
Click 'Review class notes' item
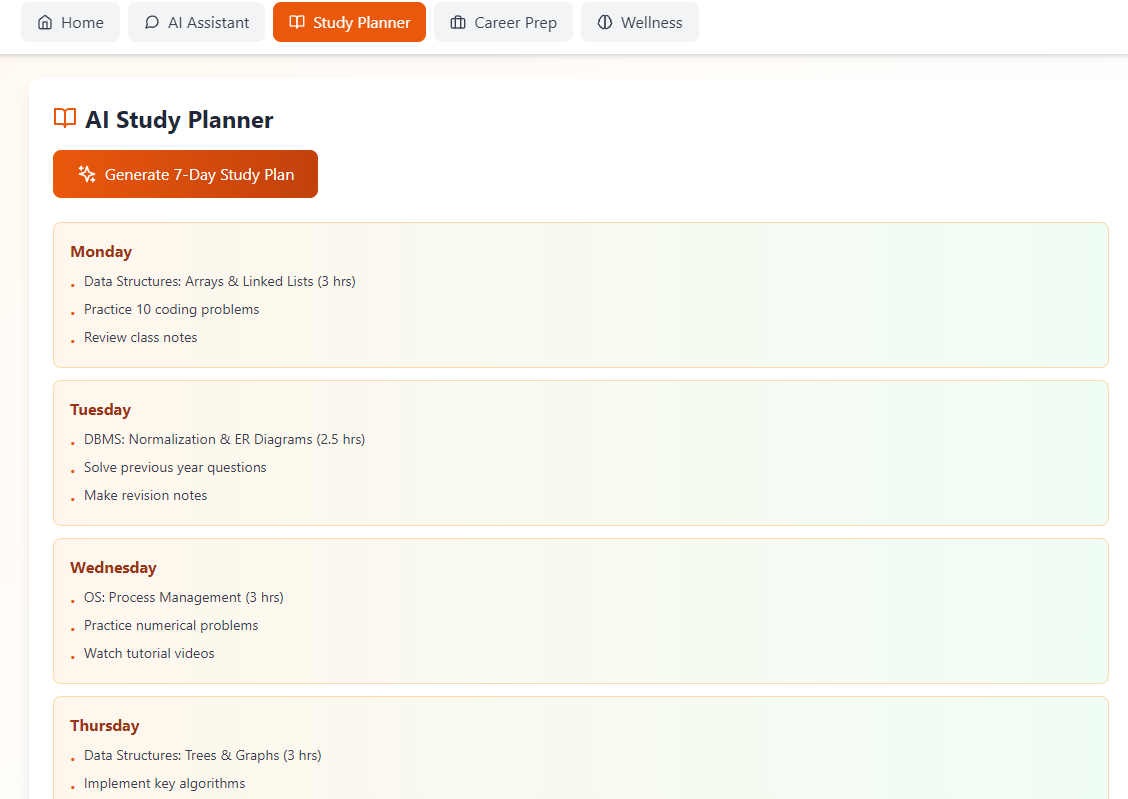(141, 337)
